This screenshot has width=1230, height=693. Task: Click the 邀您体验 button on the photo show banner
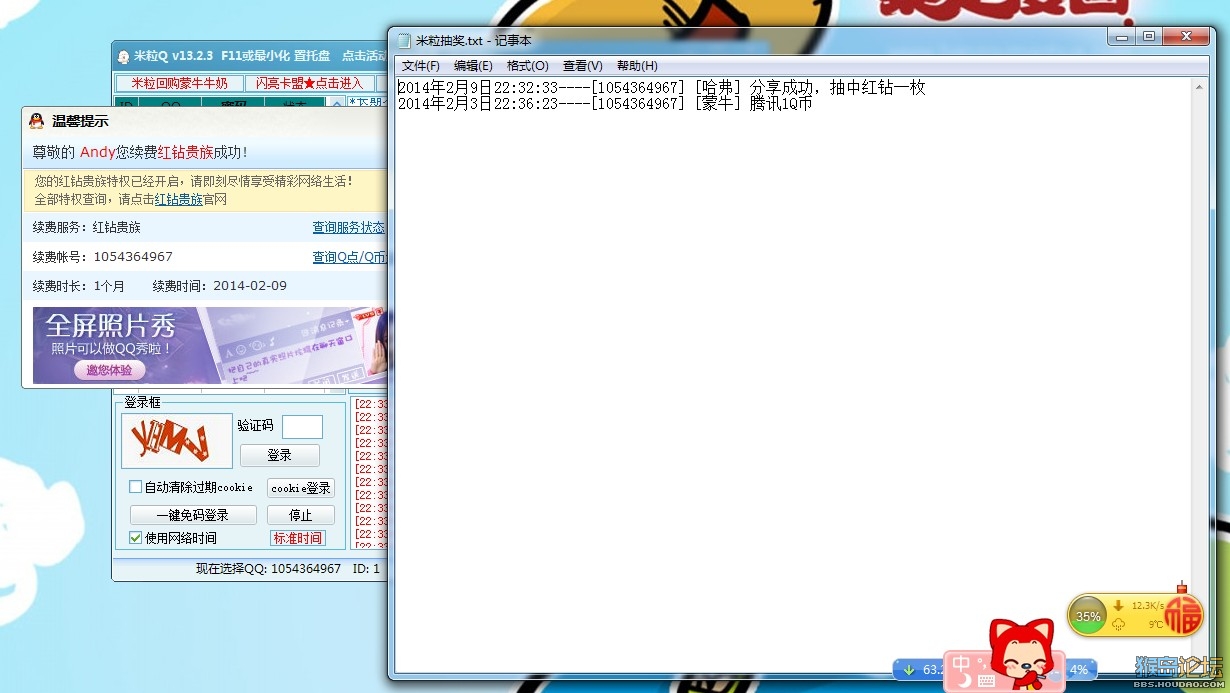tap(109, 370)
